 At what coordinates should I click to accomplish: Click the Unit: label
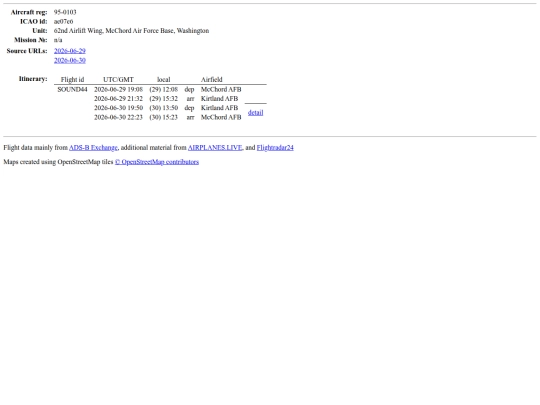40,31
